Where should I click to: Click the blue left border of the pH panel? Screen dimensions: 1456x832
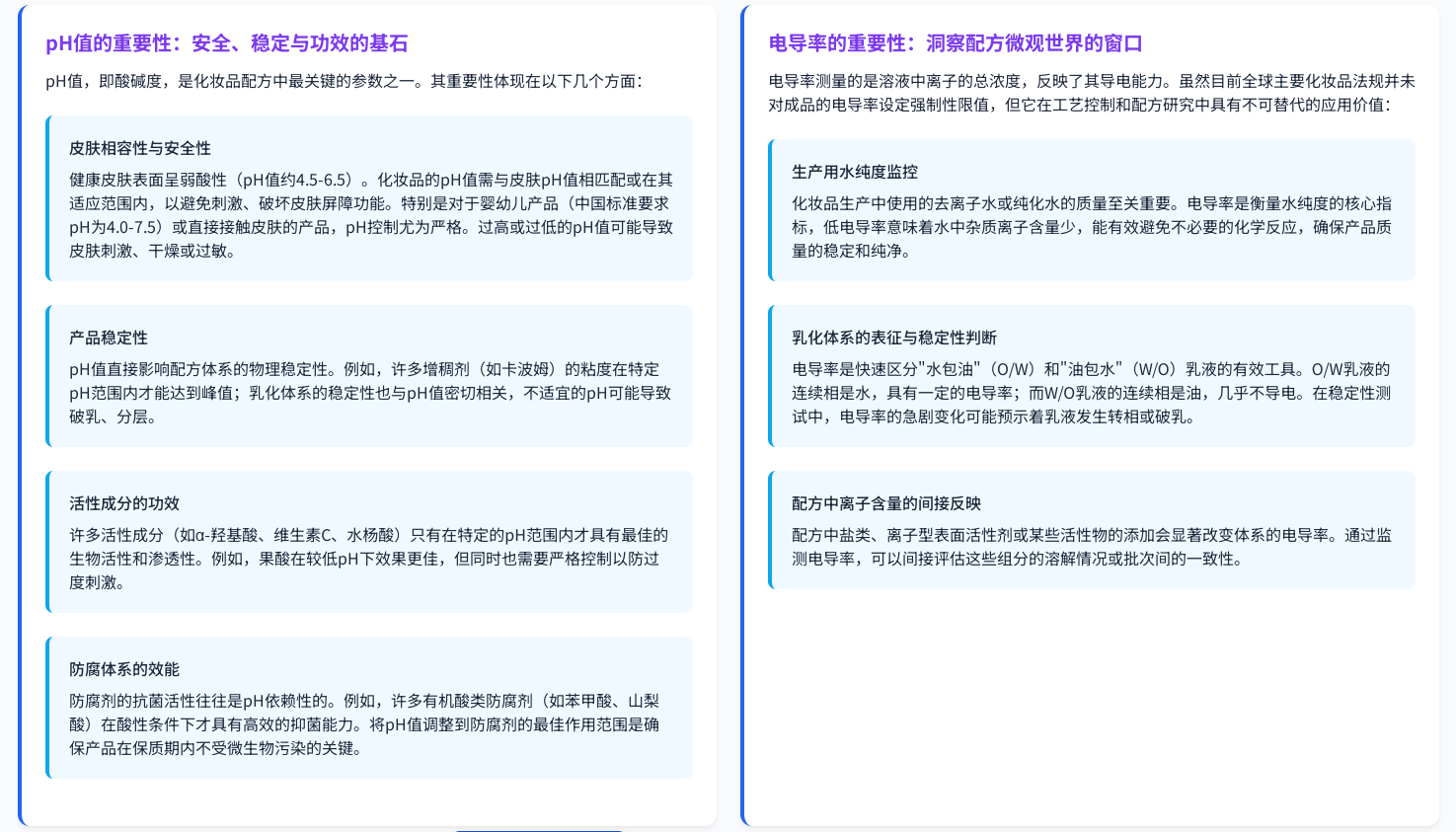(20, 415)
